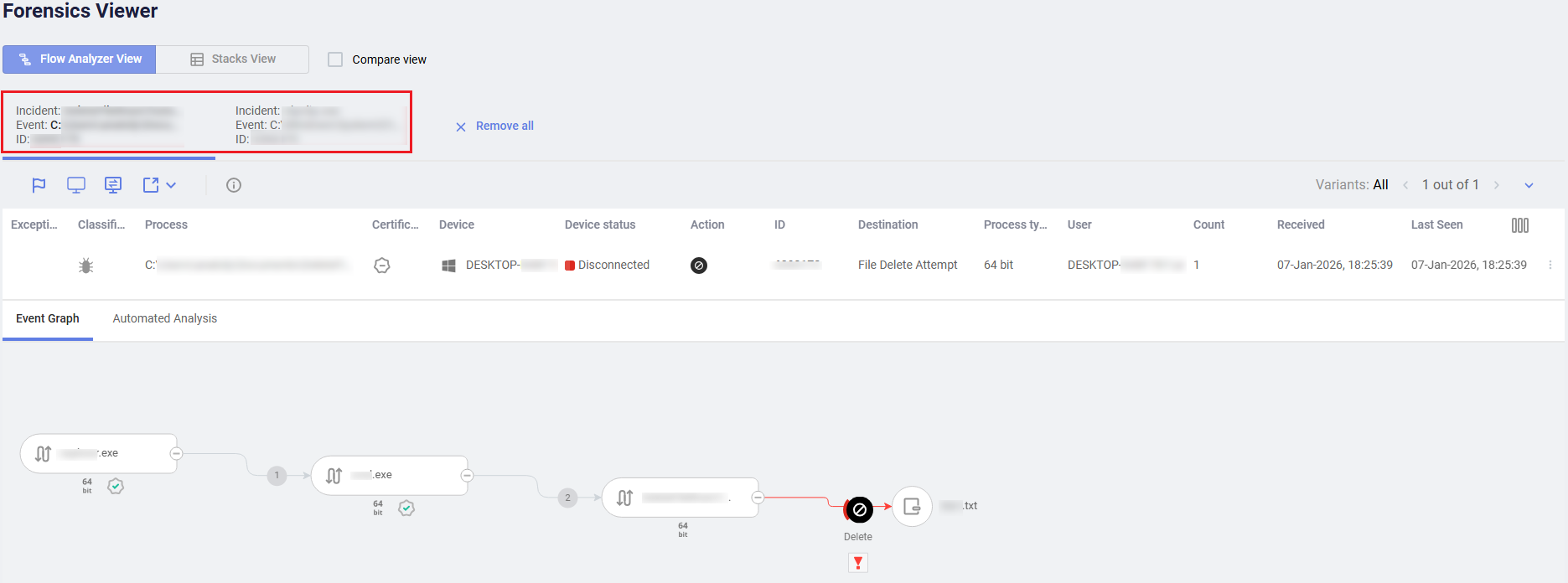The image size is (1568, 583).
Task: Click the Windows device icon
Action: (449, 266)
